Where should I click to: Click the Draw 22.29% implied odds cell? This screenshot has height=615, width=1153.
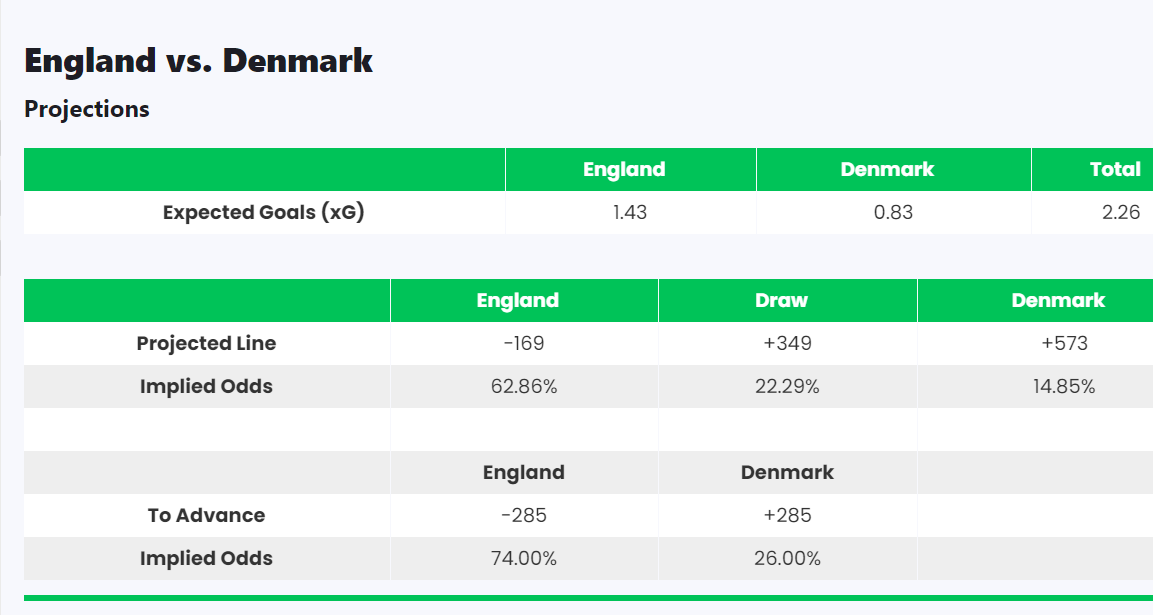tap(787, 386)
